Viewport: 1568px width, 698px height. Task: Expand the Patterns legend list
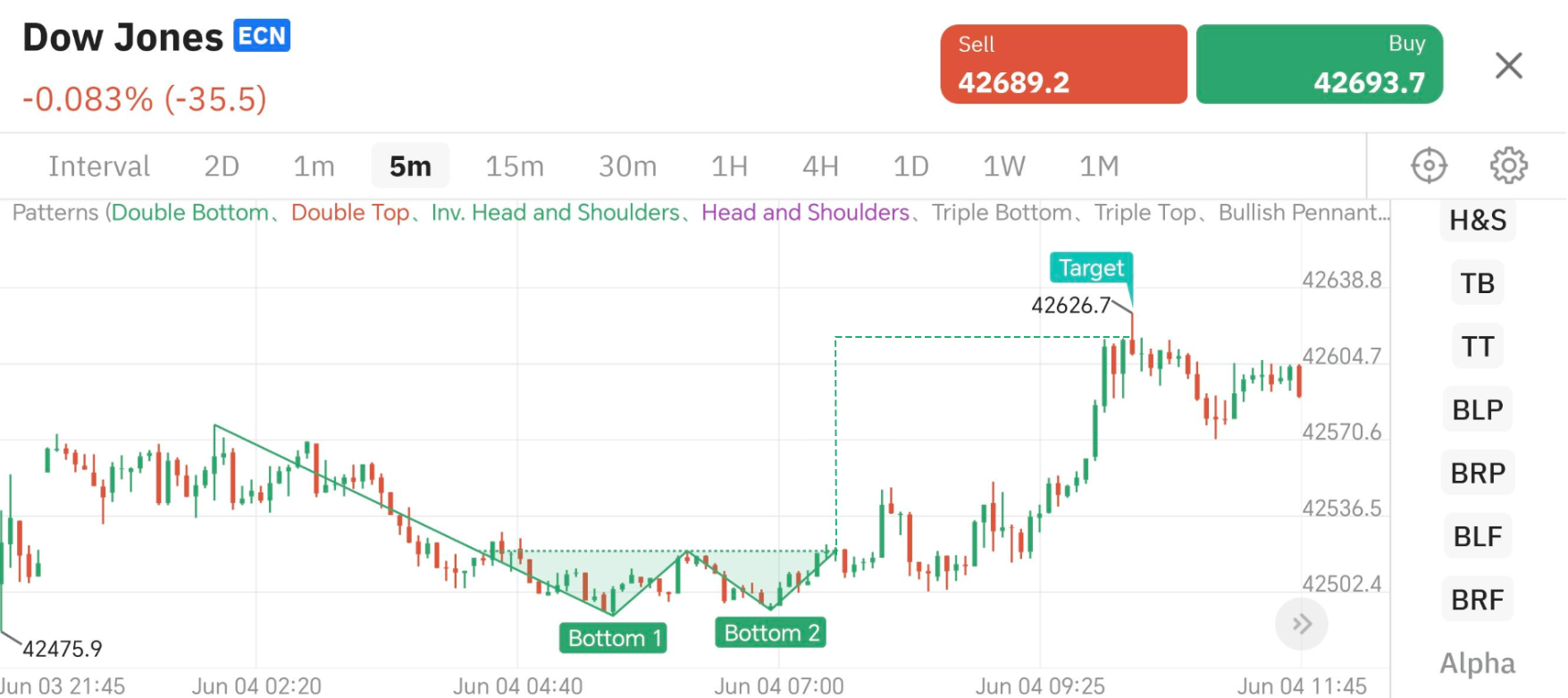click(x=700, y=213)
